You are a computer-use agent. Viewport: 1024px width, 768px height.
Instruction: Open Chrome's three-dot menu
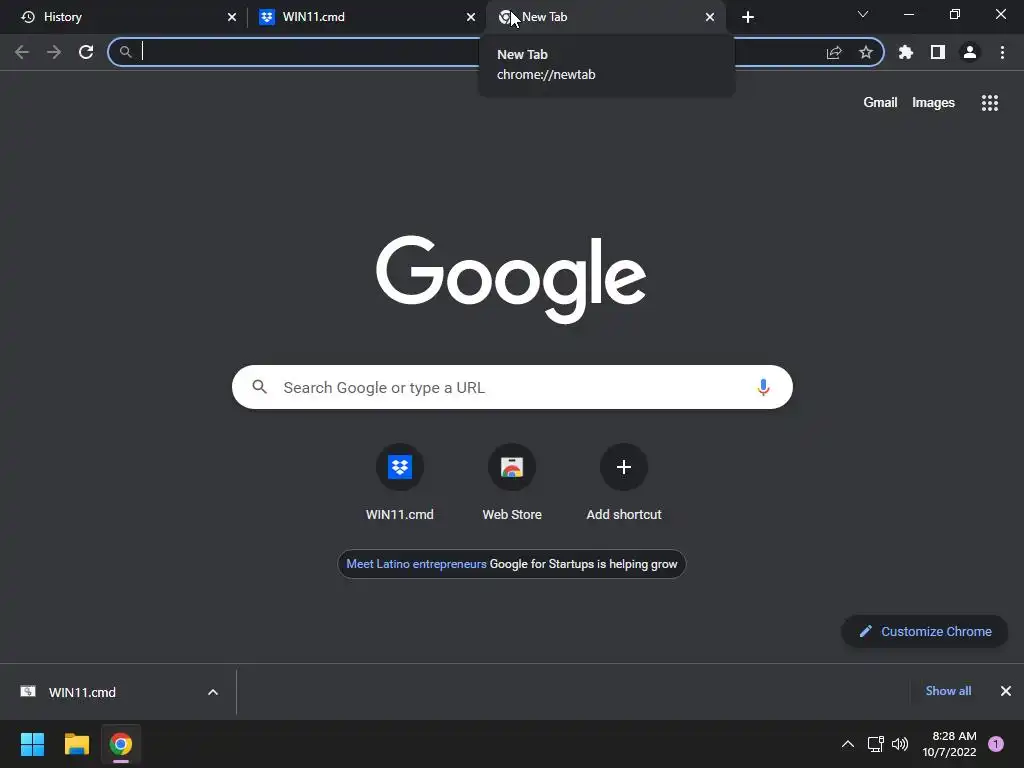pos(1002,52)
